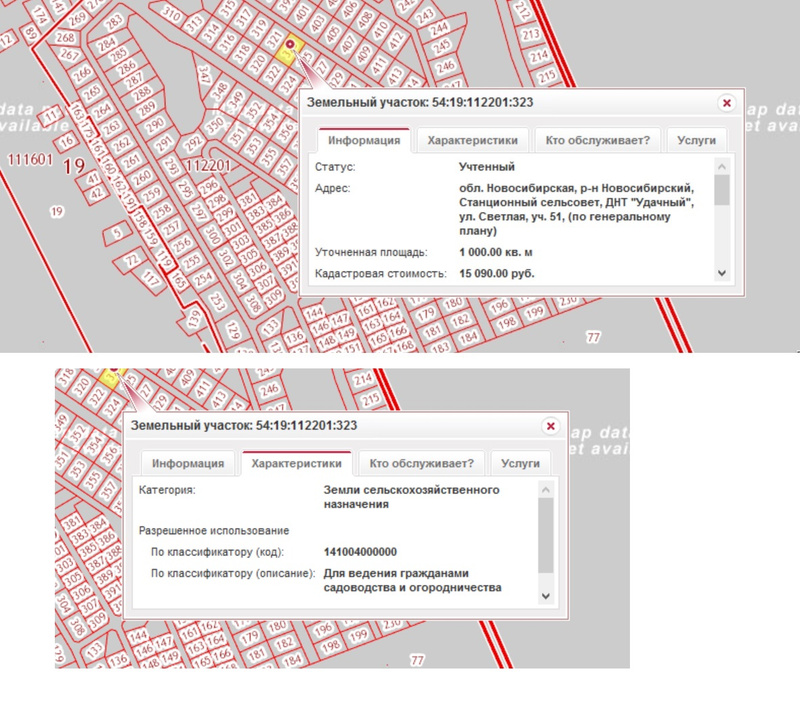The image size is (800, 726).
Task: Open Кто обслуживает? tab in upper popup
Action: (597, 140)
